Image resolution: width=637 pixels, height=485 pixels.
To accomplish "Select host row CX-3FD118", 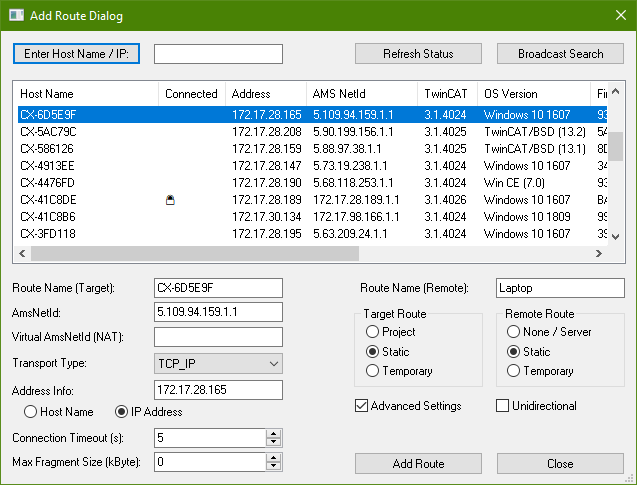I will 312,234.
